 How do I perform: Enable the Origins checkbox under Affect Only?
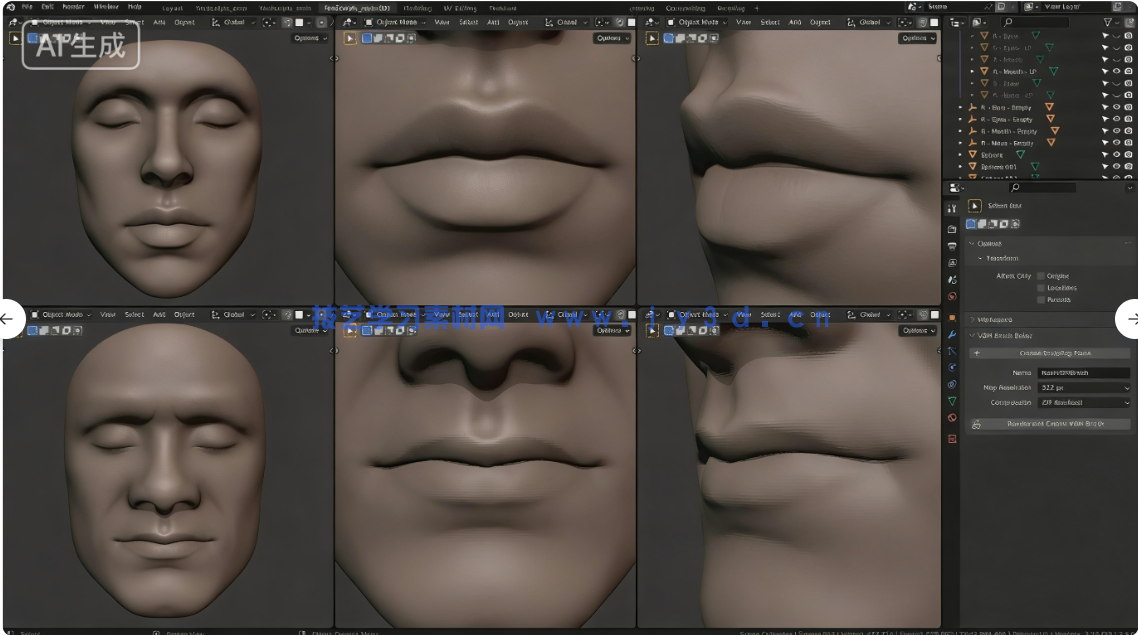pos(1041,276)
